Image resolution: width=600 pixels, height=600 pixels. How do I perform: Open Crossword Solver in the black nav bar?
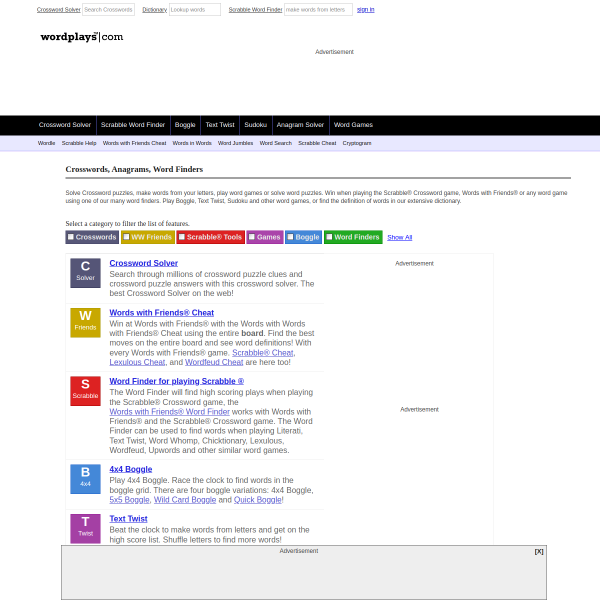(x=65, y=125)
